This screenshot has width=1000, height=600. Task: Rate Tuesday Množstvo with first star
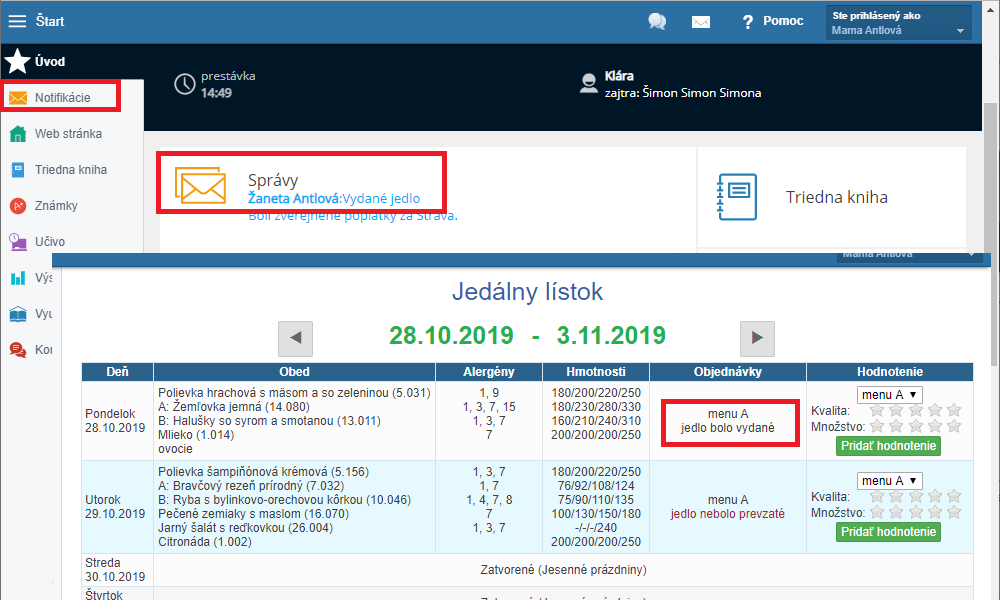tap(878, 512)
